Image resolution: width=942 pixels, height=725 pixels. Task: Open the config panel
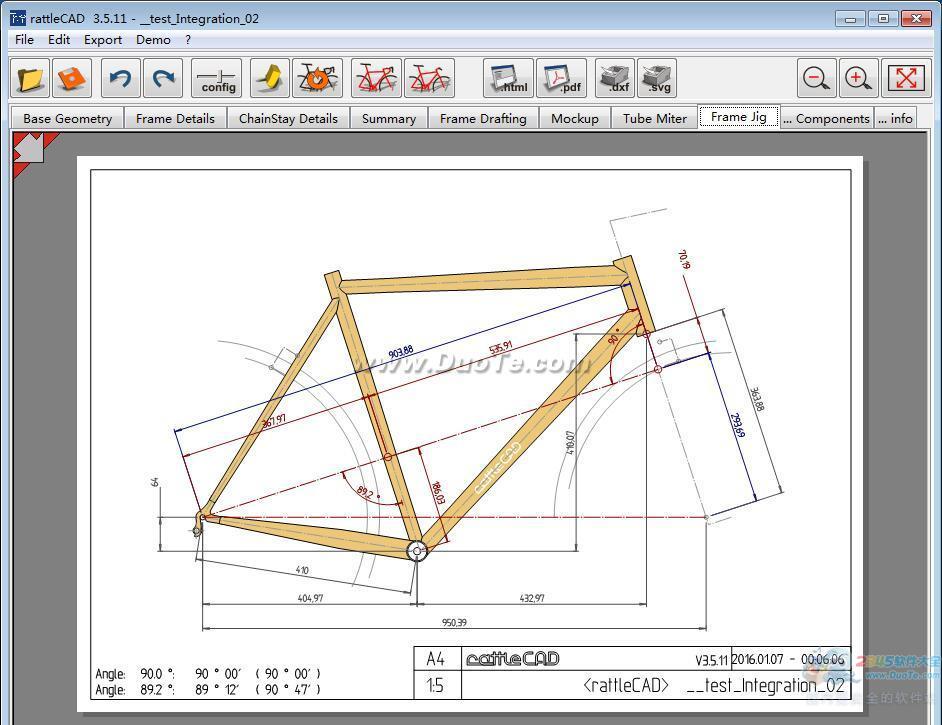click(217, 78)
